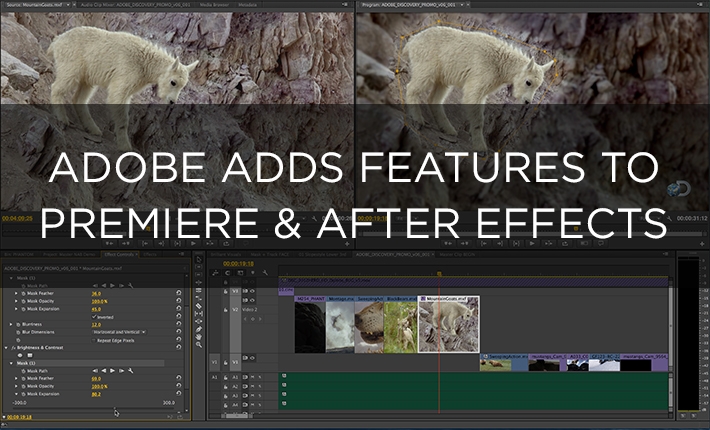The image size is (710, 430).
Task: Open Program monitor sequence dropdown
Action: tap(462, 5)
